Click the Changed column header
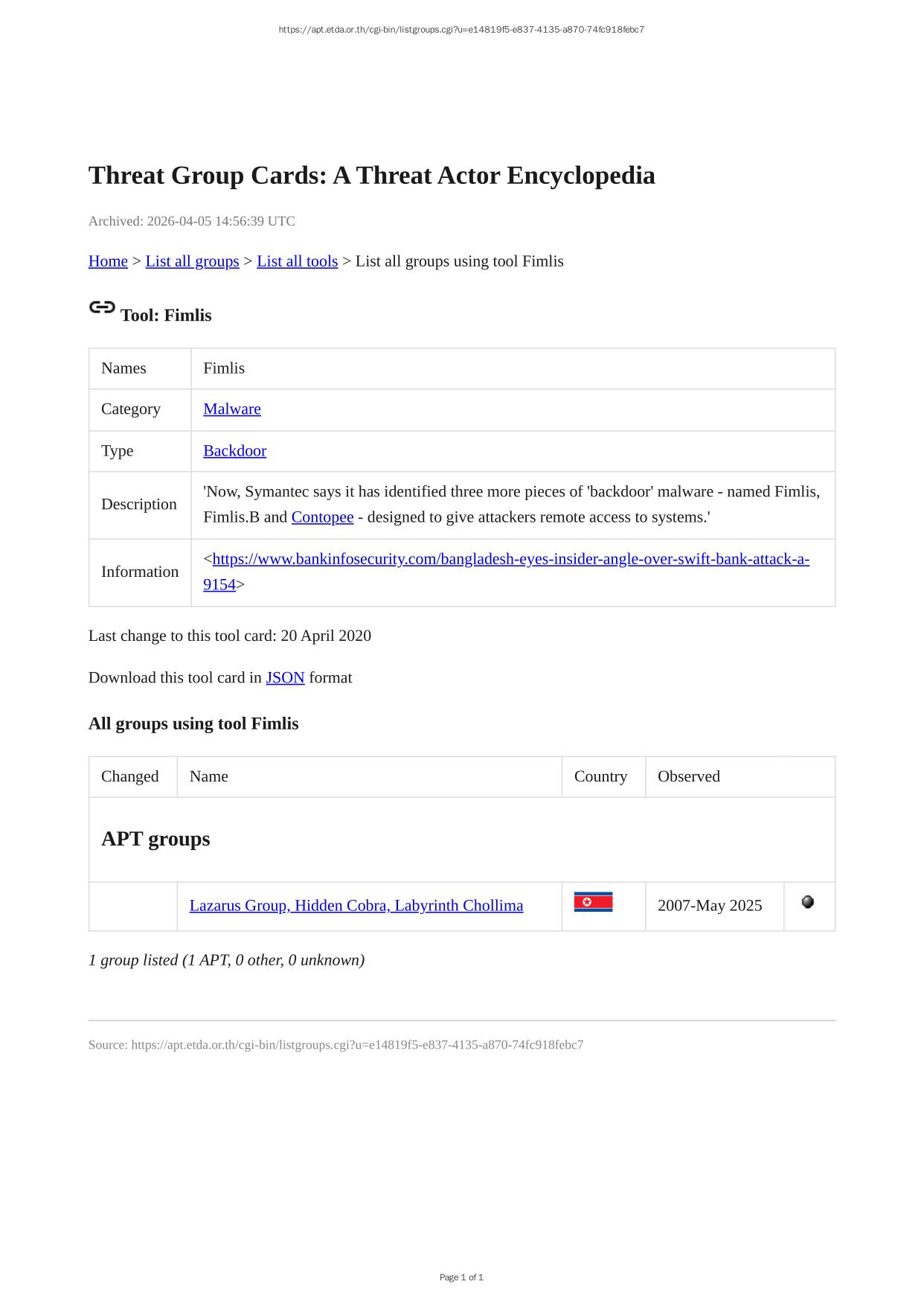The width and height of the screenshot is (924, 1307). (130, 776)
